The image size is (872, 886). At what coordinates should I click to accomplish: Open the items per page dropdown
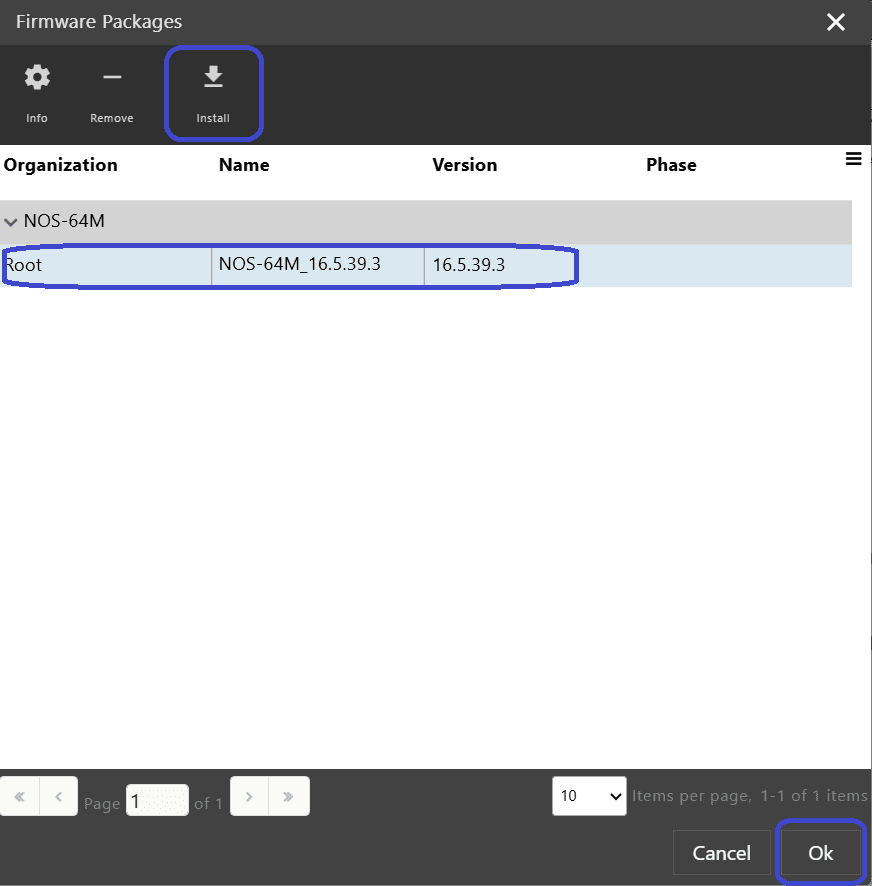click(589, 796)
